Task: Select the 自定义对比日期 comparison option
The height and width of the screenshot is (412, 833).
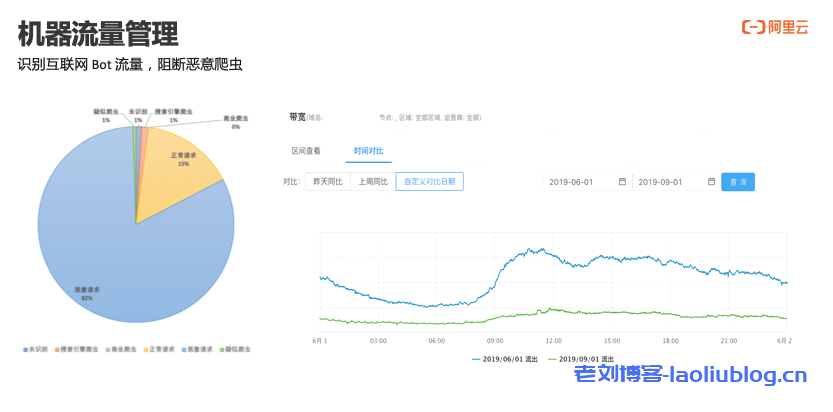Action: [430, 182]
